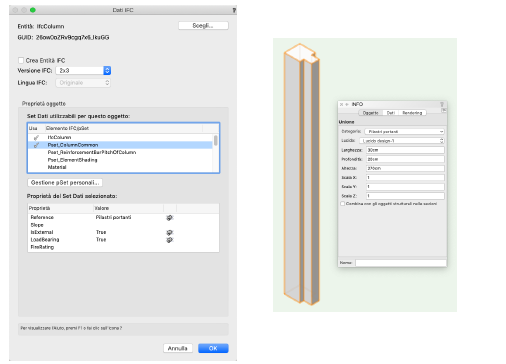This screenshot has width=506, height=364.
Task: Click the Valore column header
Action: pyautogui.click(x=128, y=208)
